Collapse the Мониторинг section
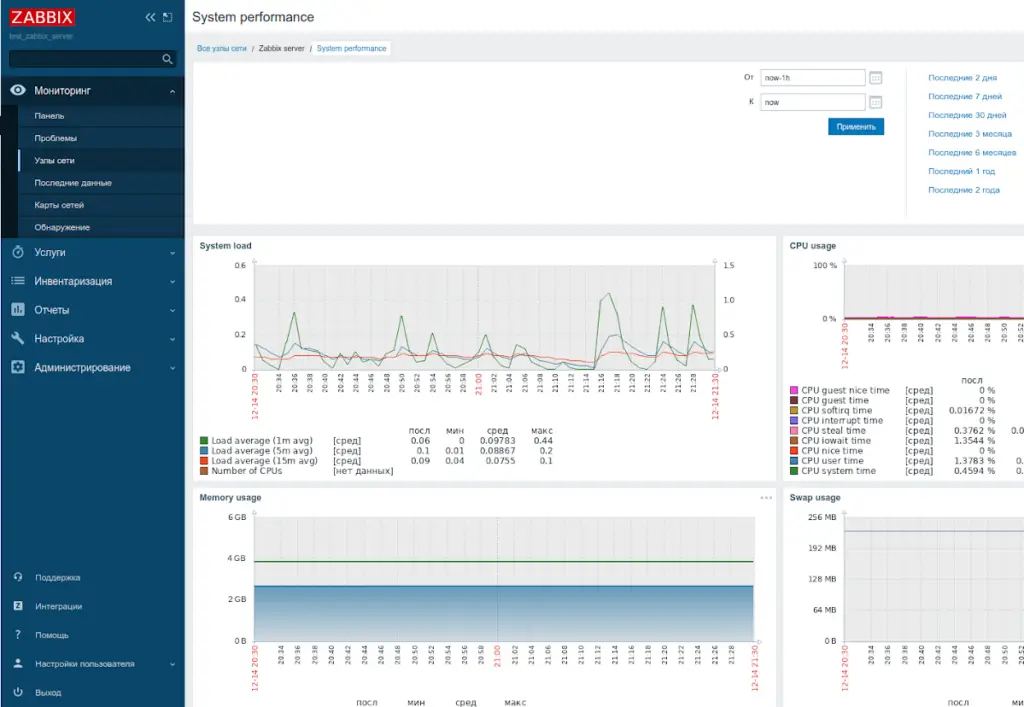Screen dimensions: 1024x707 click(172, 91)
